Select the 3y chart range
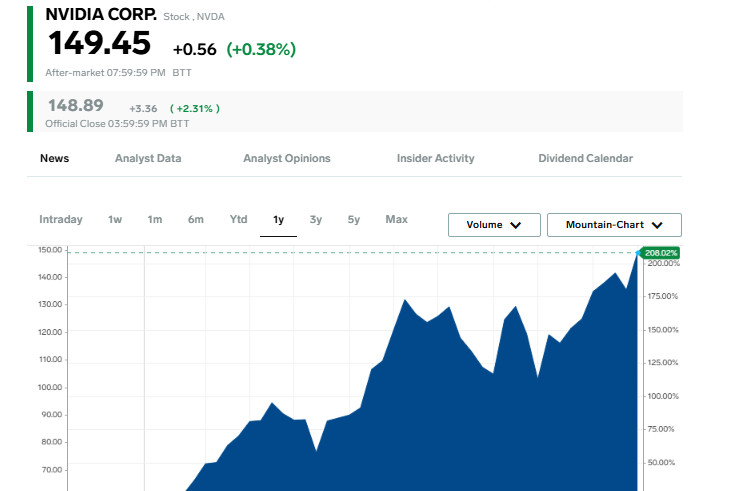The image size is (739, 491). 316,220
